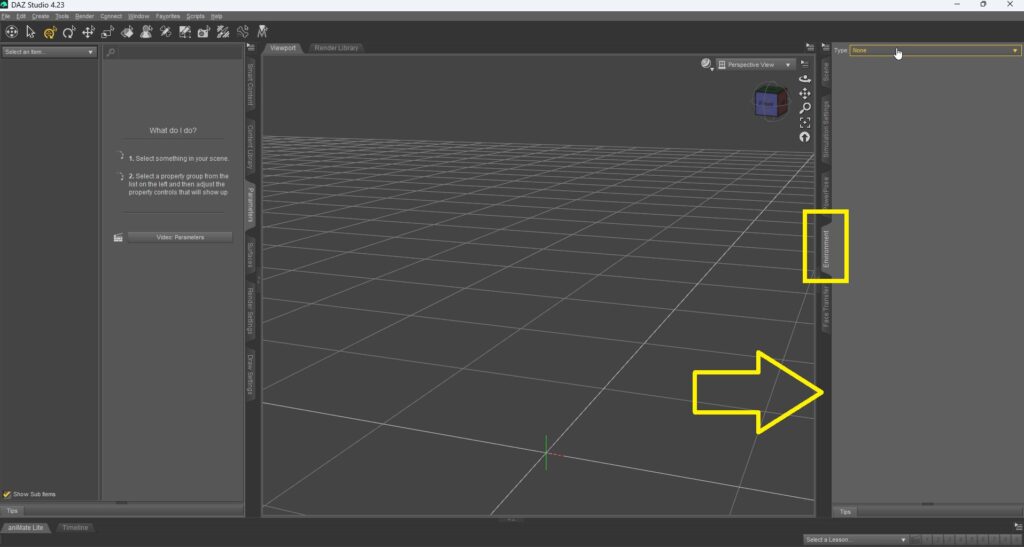
Task: Open the Face Transfer side tab
Action: pyautogui.click(x=825, y=307)
